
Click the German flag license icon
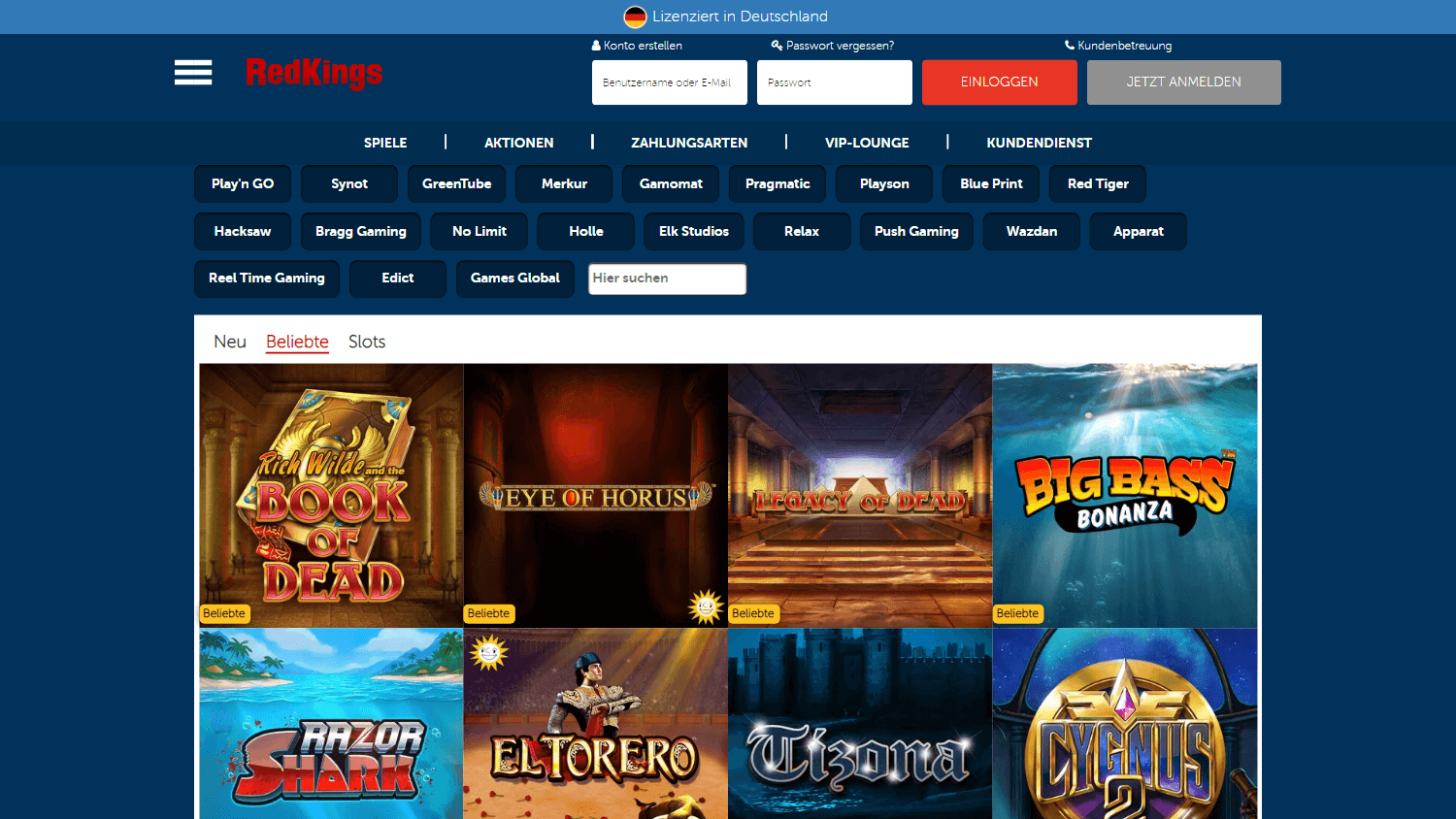[x=635, y=16]
